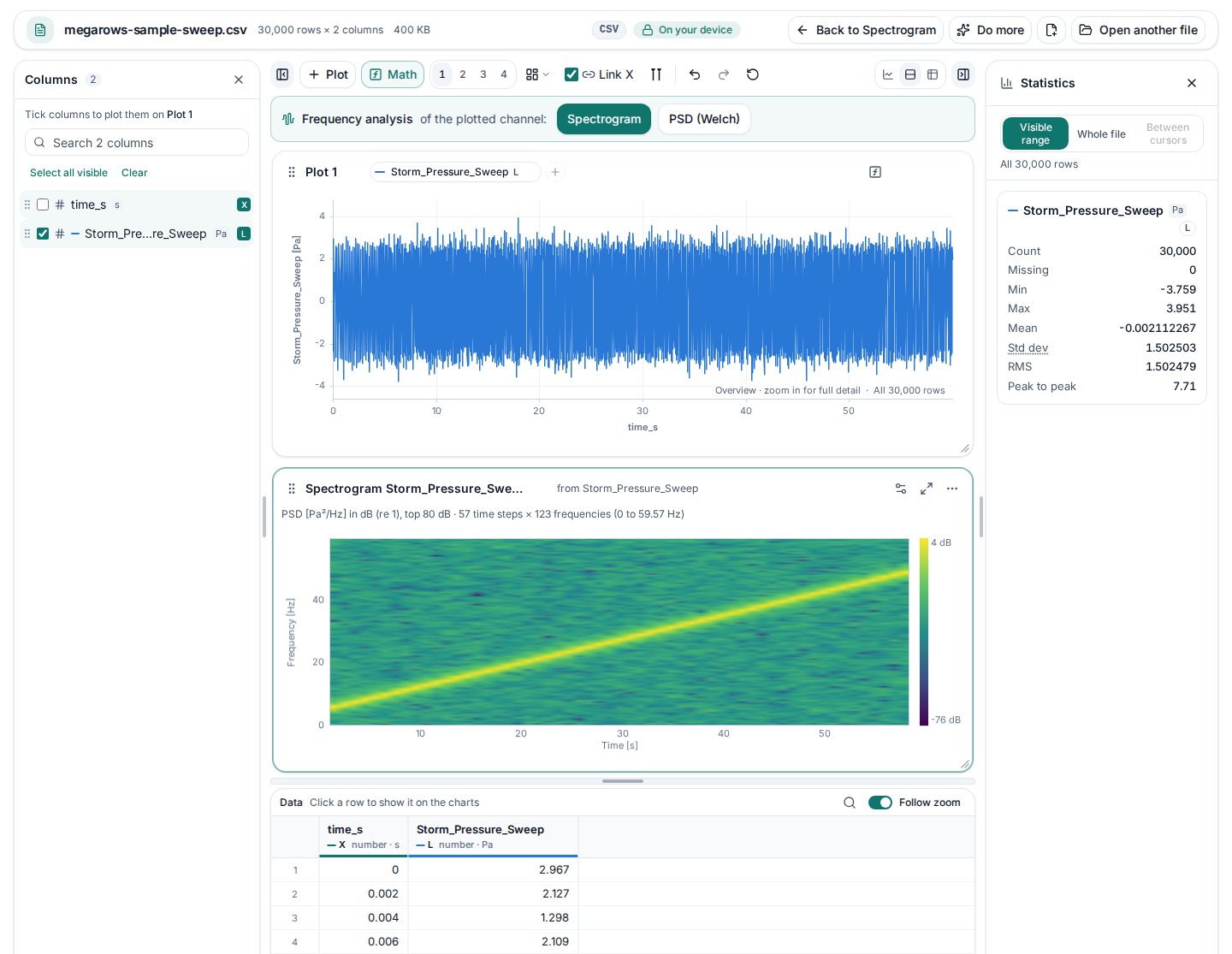The image size is (1232, 954).
Task: Undo the last action
Action: point(695,74)
